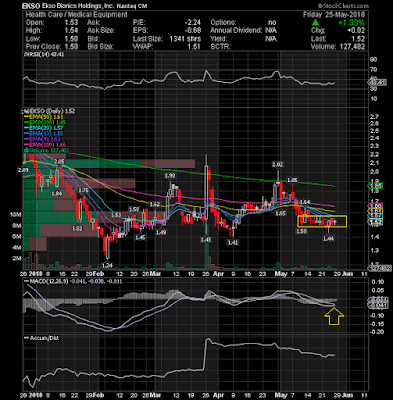Click the candlestick icon beside EKSO (Daily) legend

(25, 111)
